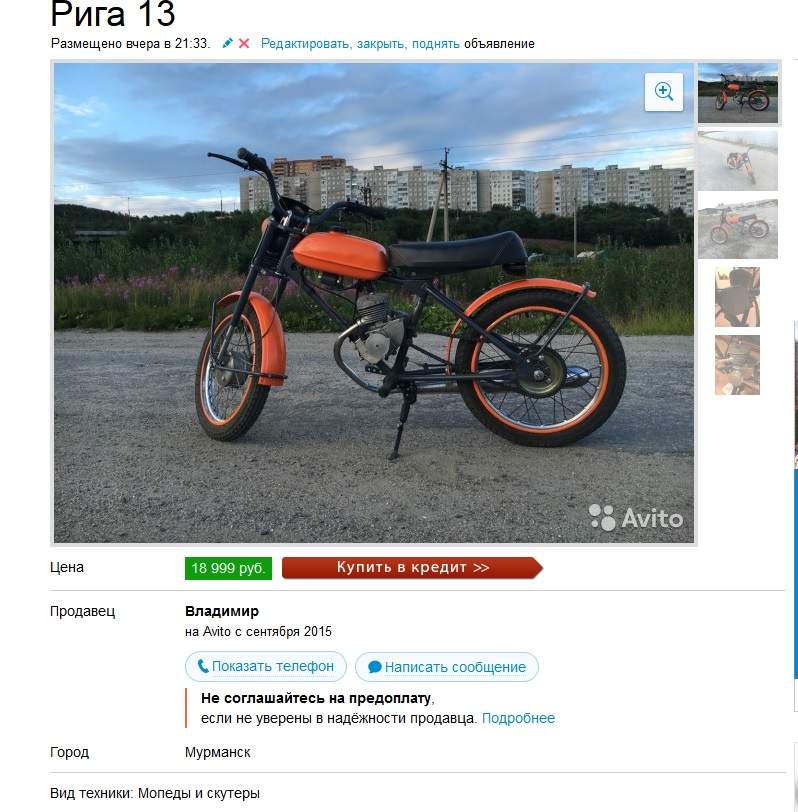Click the Avito watermark logo on photo
The width and height of the screenshot is (798, 812).
pyautogui.click(x=636, y=517)
